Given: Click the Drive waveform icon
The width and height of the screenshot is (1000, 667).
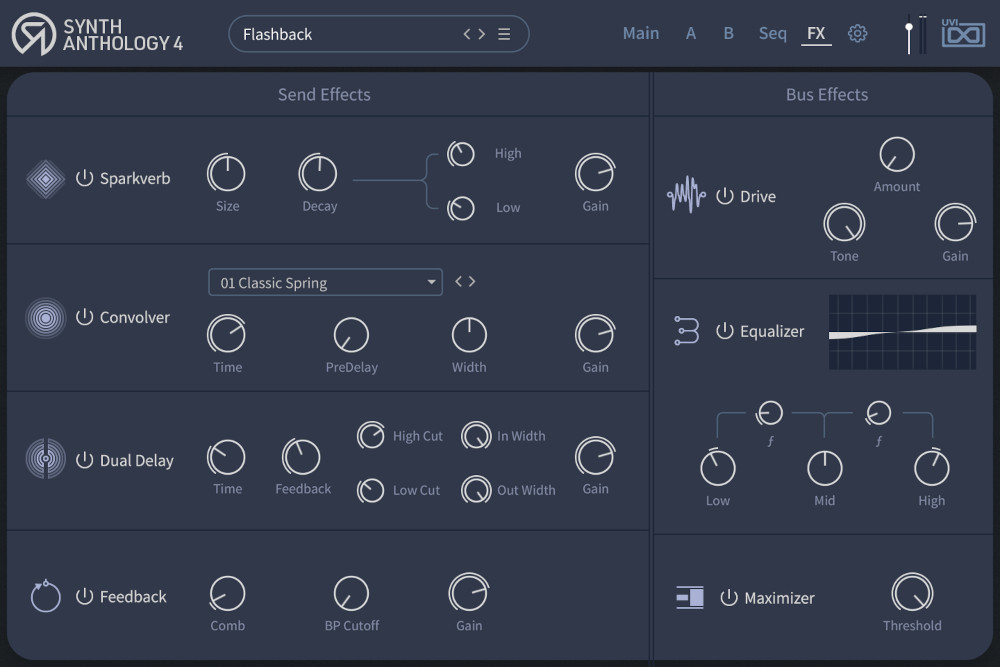Looking at the screenshot, I should 686,196.
